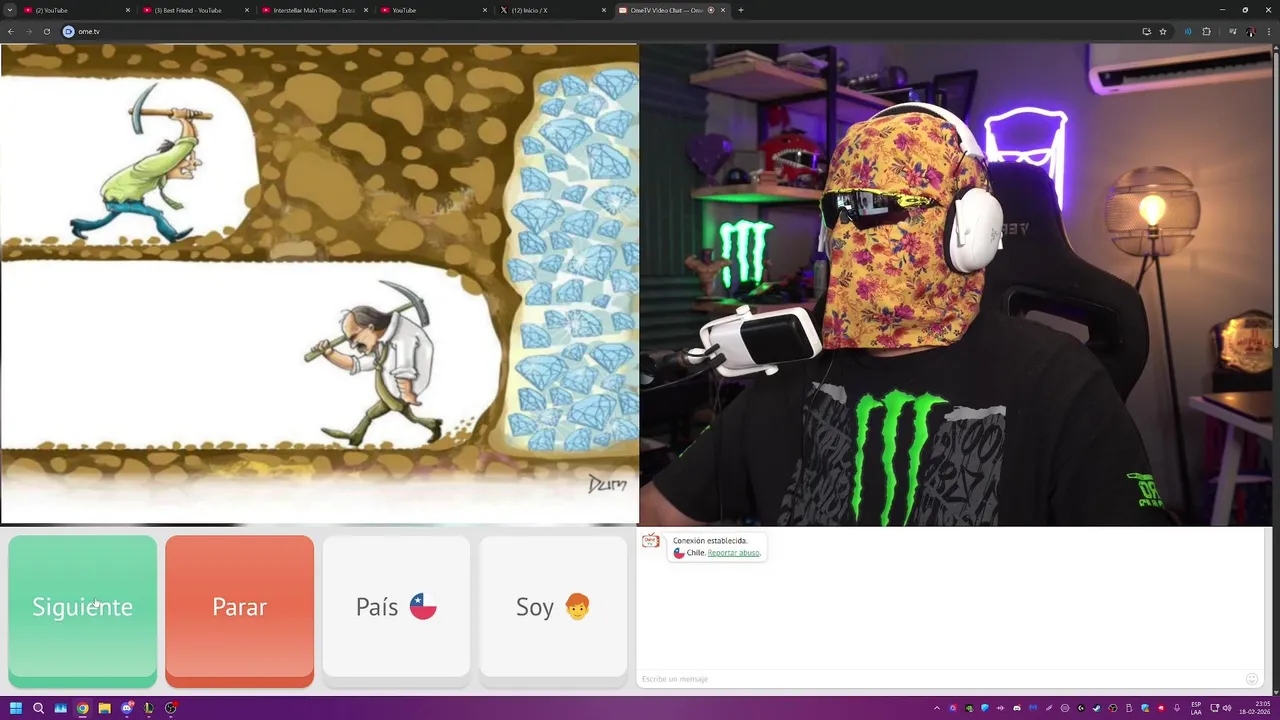Click the Reportar abuso link

[733, 553]
